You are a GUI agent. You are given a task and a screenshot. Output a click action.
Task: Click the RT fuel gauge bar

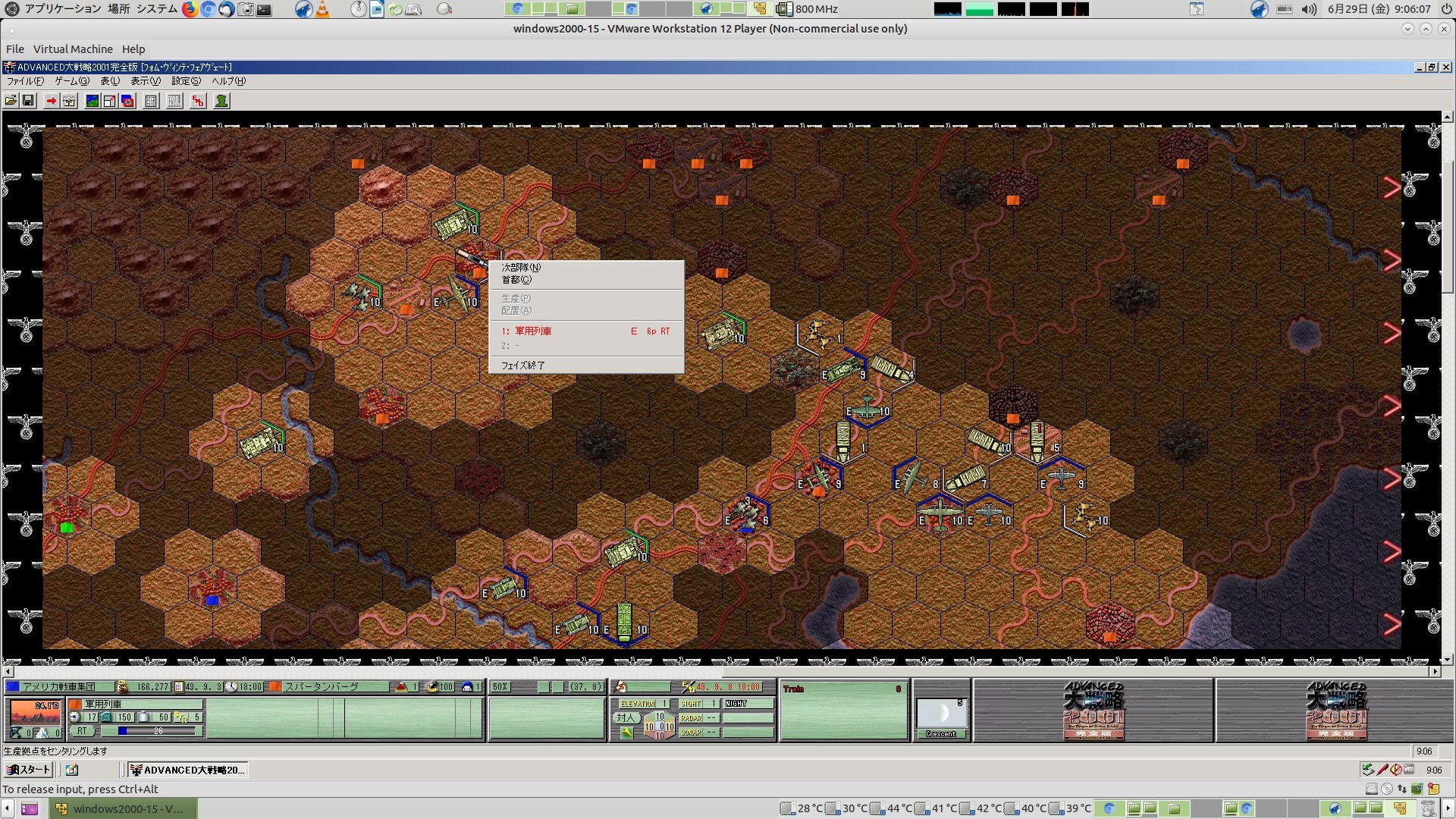coord(158,731)
